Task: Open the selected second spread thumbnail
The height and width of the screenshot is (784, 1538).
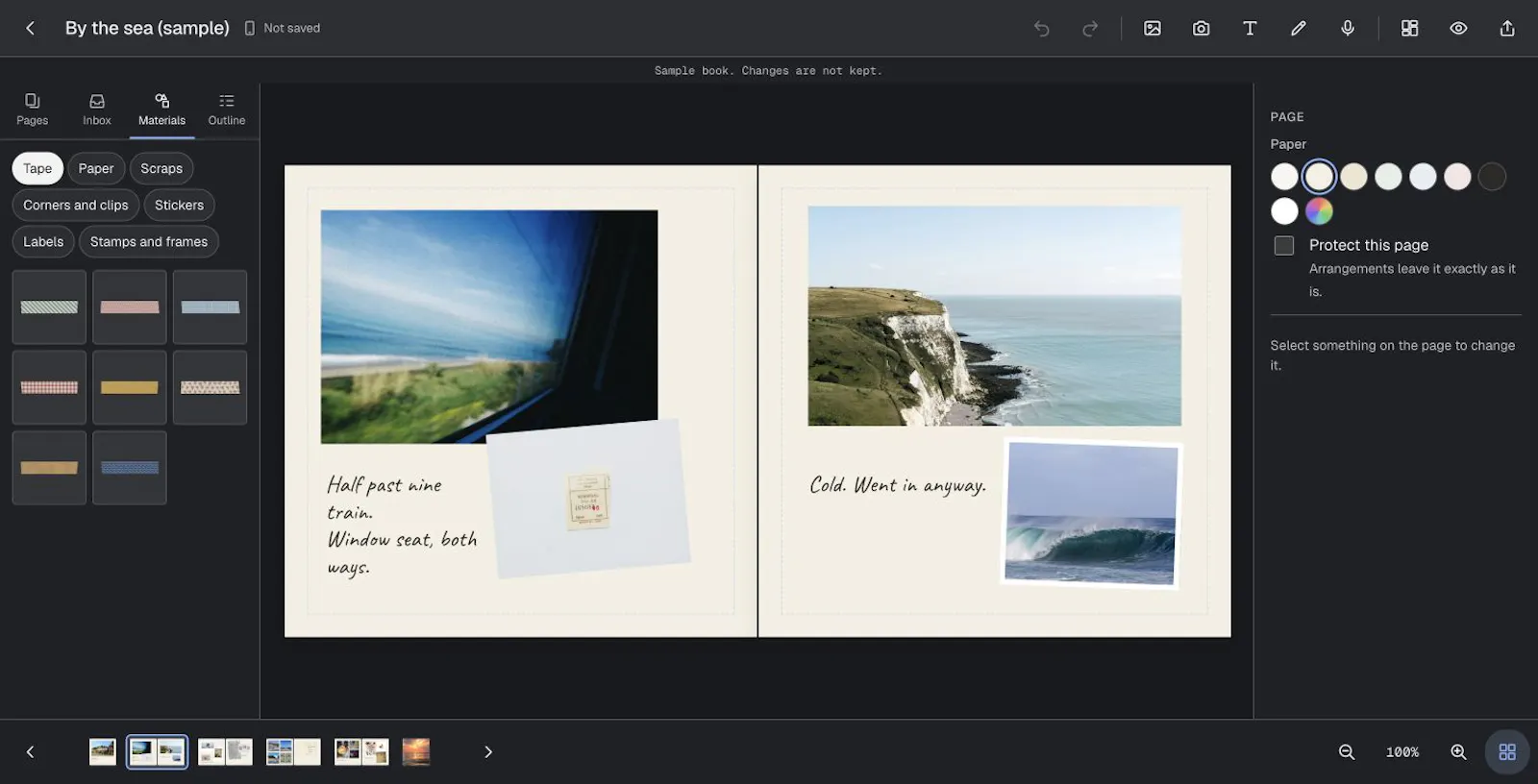Action: point(158,751)
